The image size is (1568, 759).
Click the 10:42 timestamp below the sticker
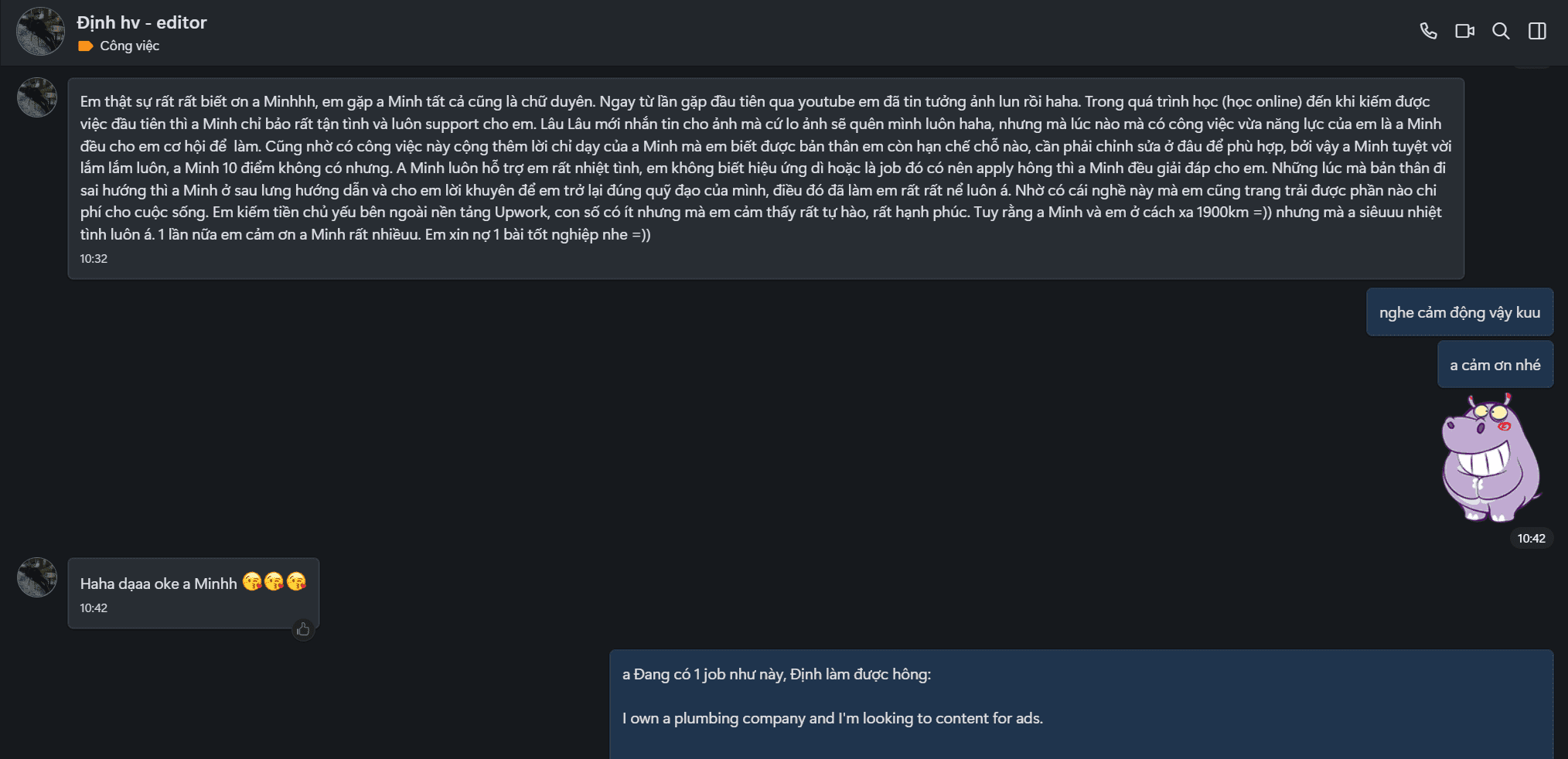1531,539
